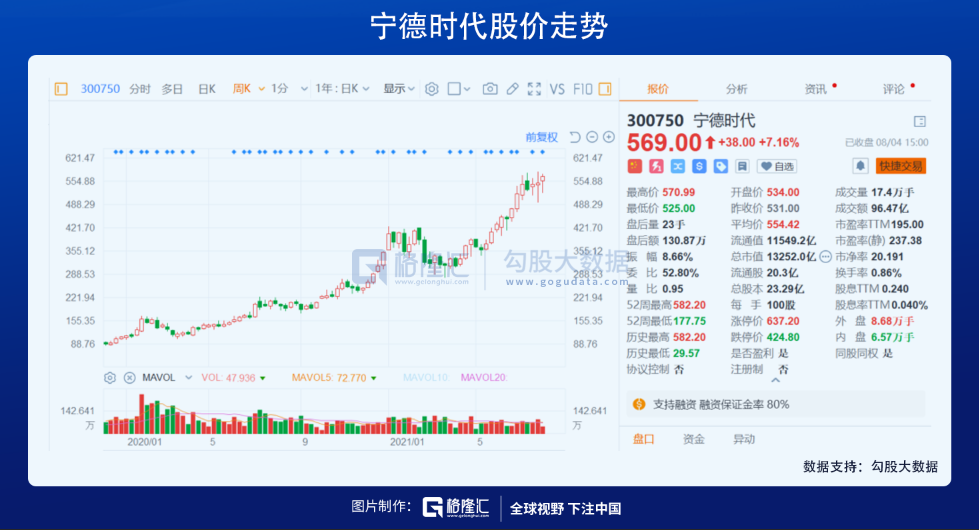Click the 涨停价 637.20 value

pyautogui.click(x=783, y=321)
